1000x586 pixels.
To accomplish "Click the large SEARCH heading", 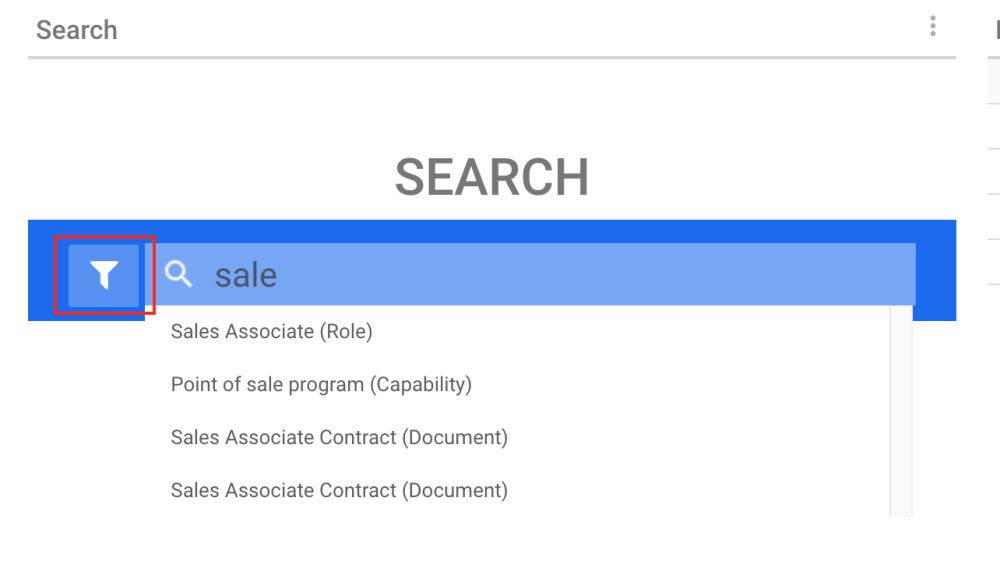I will coord(491,178).
